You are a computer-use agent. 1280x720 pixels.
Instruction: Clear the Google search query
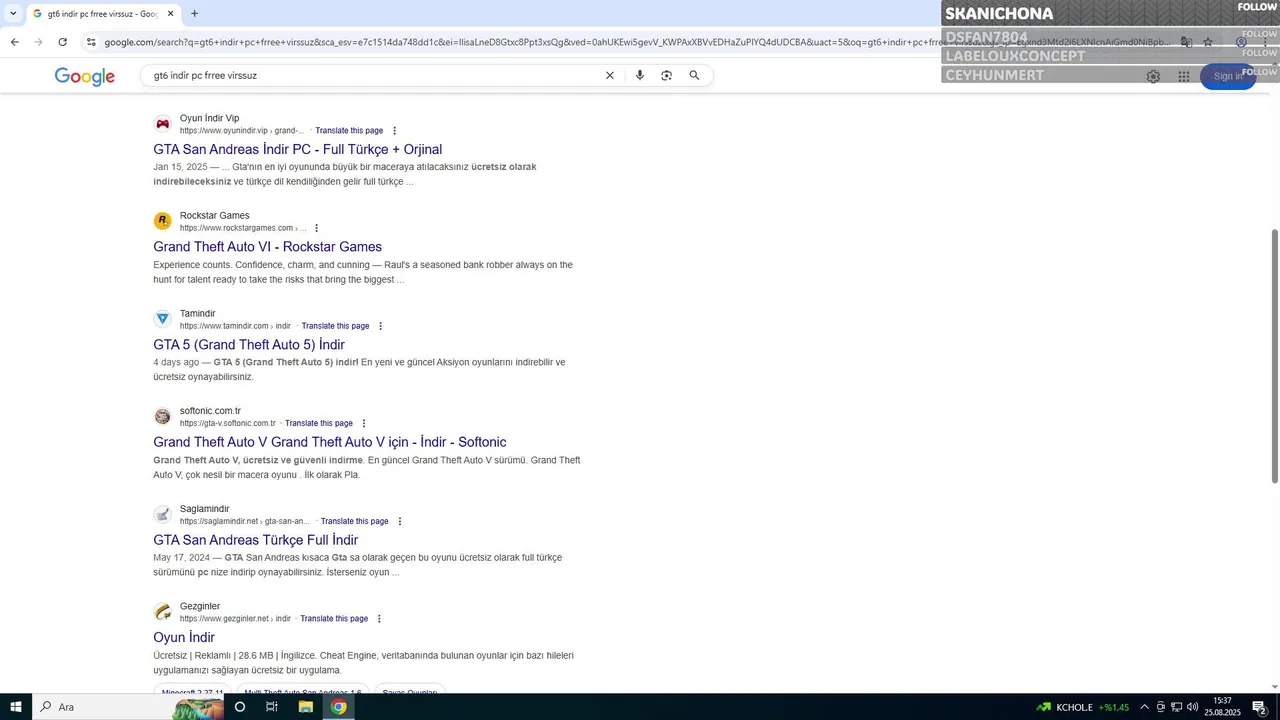(x=610, y=75)
